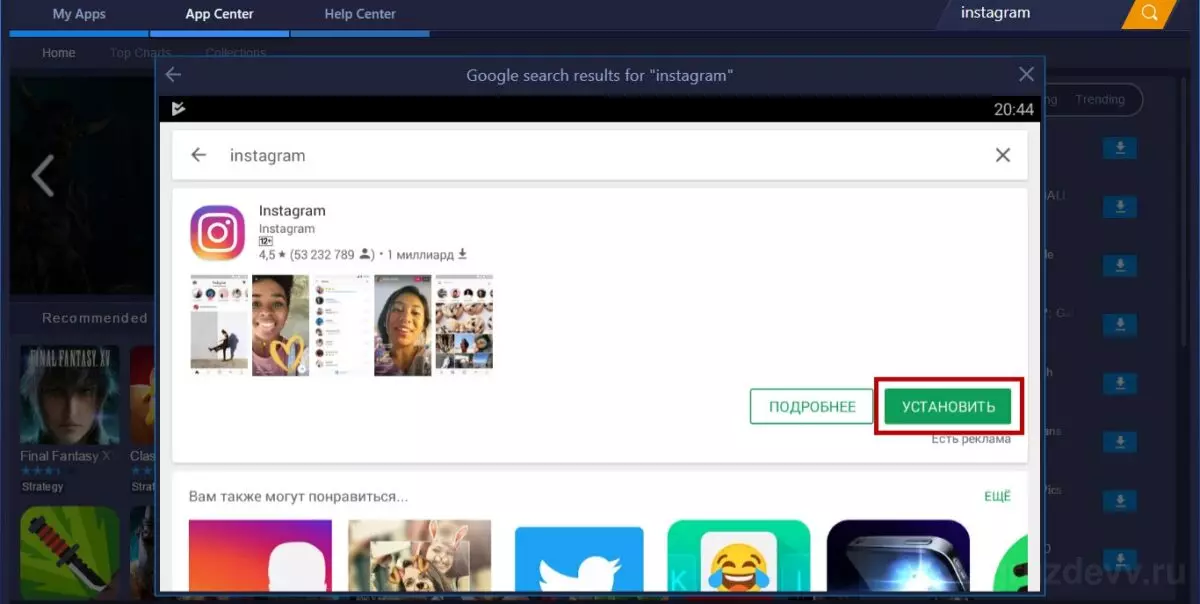Close the Google search results dialog
The width and height of the screenshot is (1200, 604).
(1026, 75)
